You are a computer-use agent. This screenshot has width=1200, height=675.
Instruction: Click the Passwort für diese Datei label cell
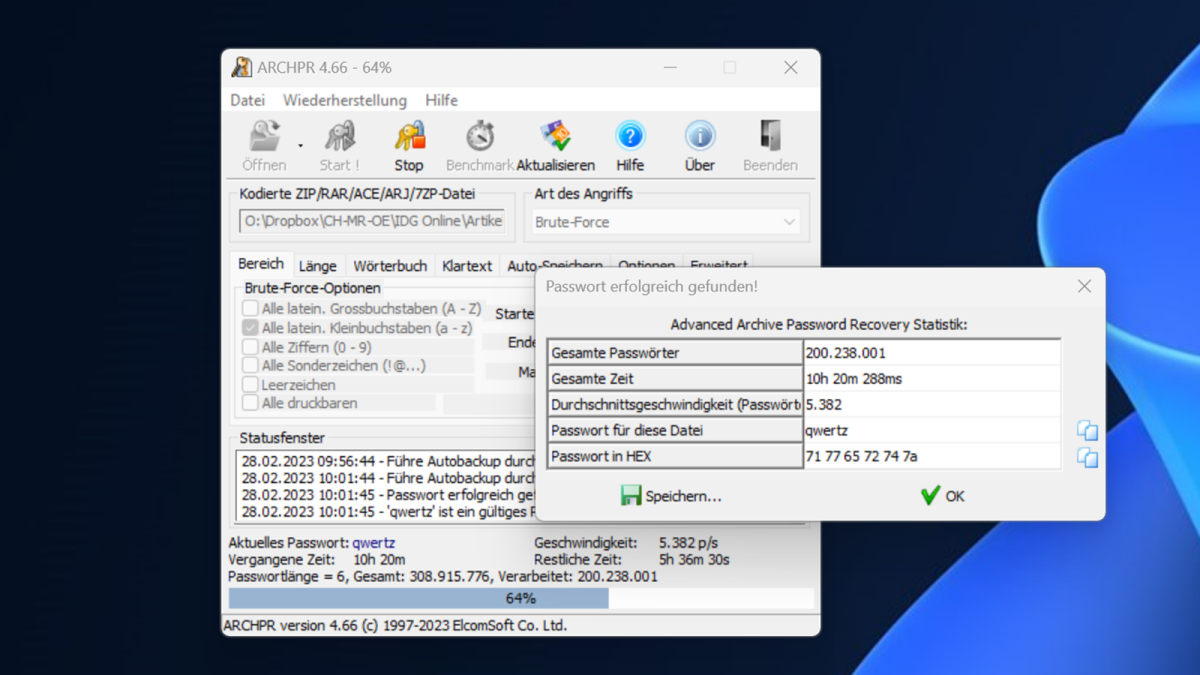tap(676, 431)
